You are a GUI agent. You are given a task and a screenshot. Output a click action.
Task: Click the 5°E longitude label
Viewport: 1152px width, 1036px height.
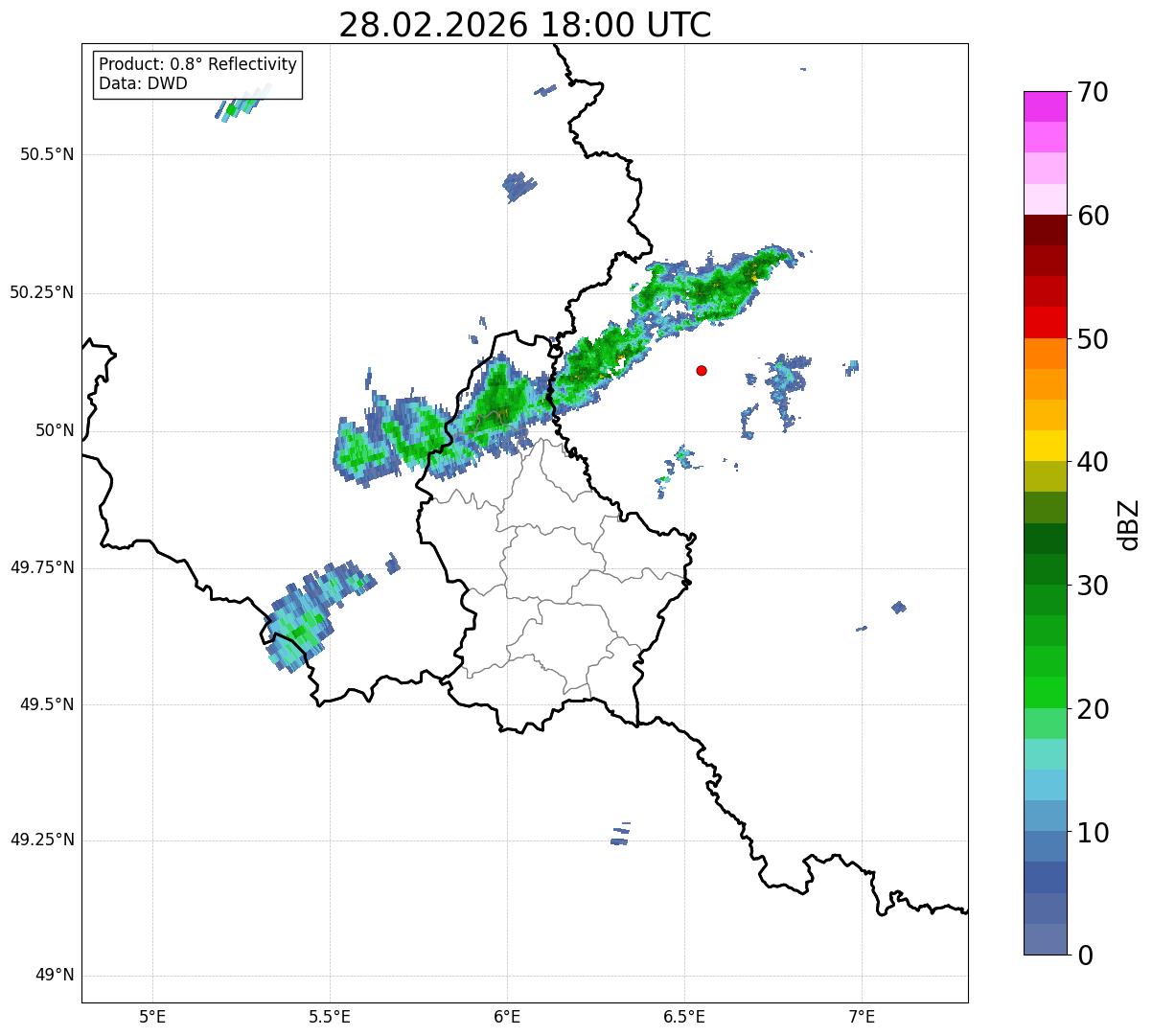click(x=152, y=1016)
